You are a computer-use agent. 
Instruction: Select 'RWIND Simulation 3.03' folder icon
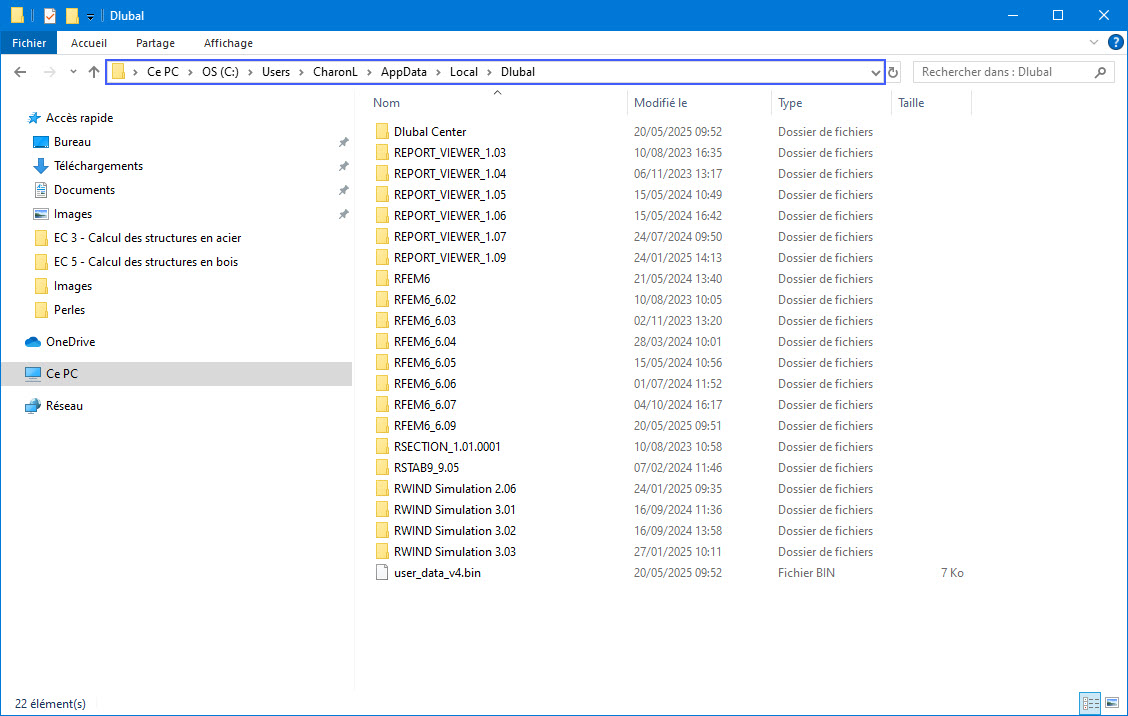pyautogui.click(x=382, y=552)
